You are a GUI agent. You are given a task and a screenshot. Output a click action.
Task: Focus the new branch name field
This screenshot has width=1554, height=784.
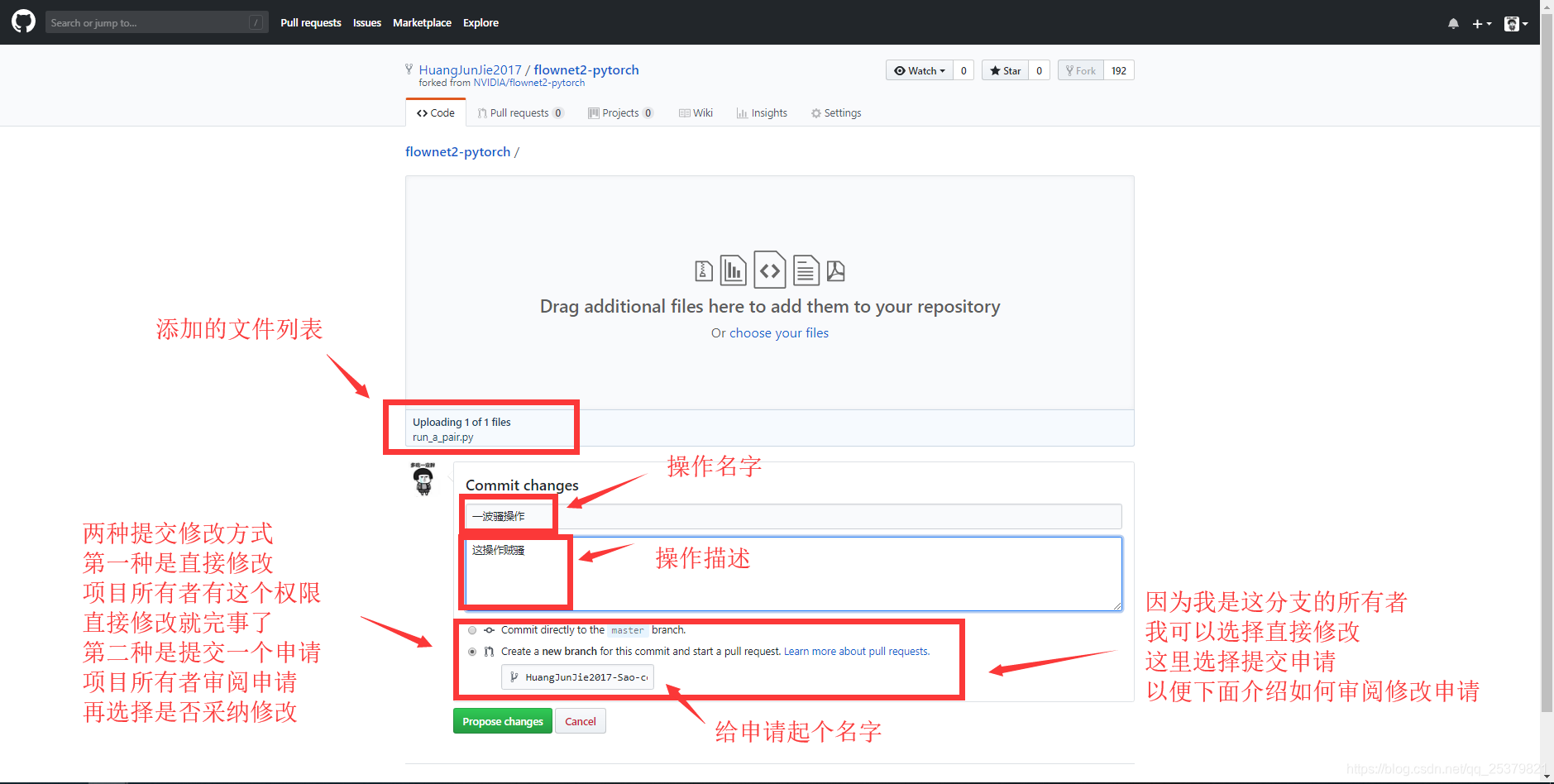pos(577,676)
